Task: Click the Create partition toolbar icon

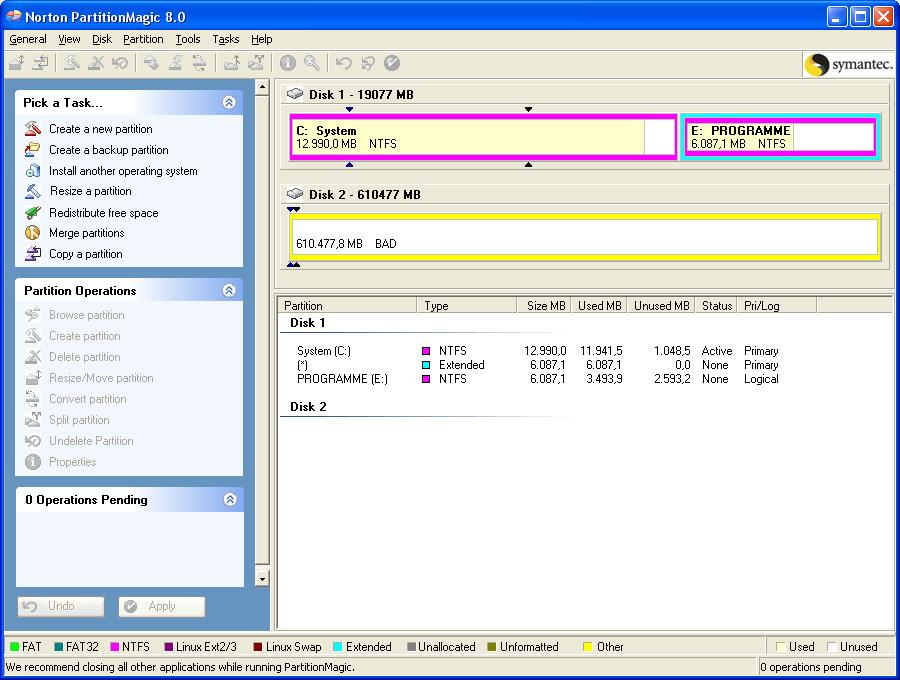Action: tap(72, 63)
